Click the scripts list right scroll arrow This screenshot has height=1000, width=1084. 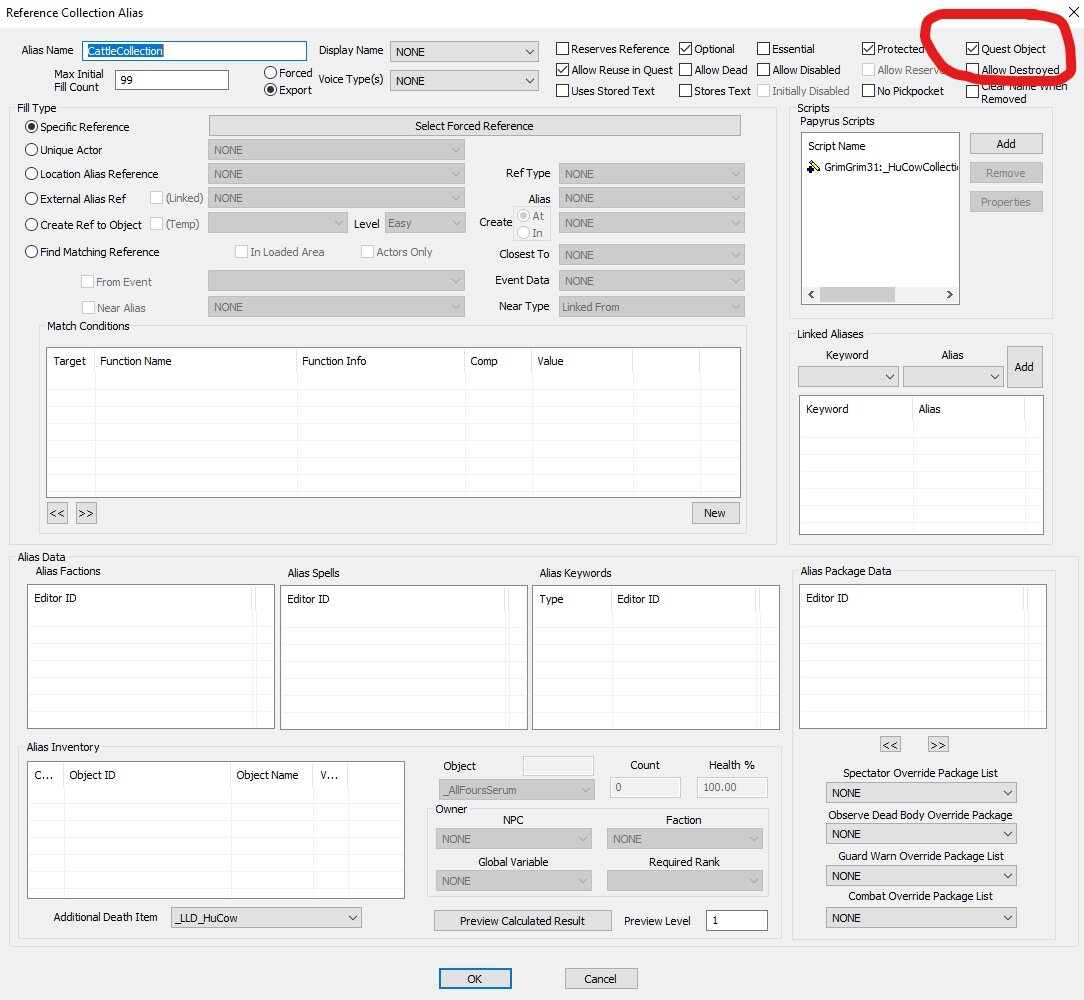pyautogui.click(x=950, y=295)
